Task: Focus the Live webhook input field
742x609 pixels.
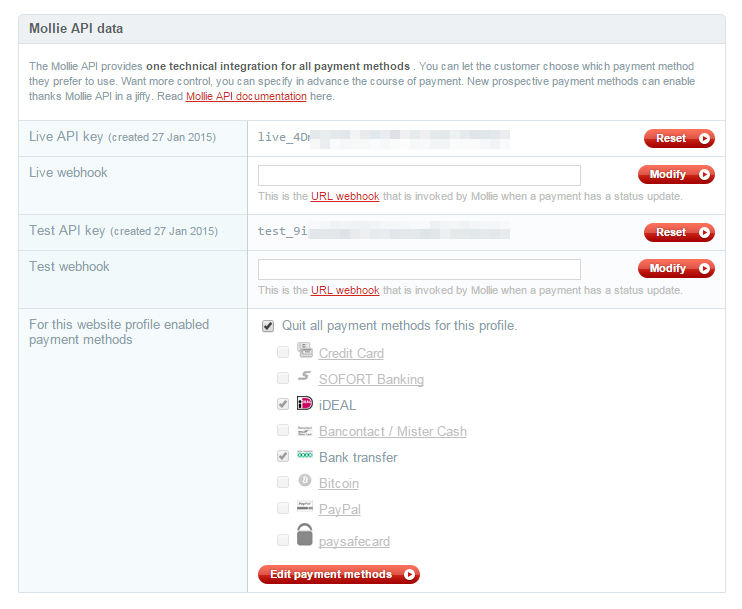Action: [x=419, y=176]
